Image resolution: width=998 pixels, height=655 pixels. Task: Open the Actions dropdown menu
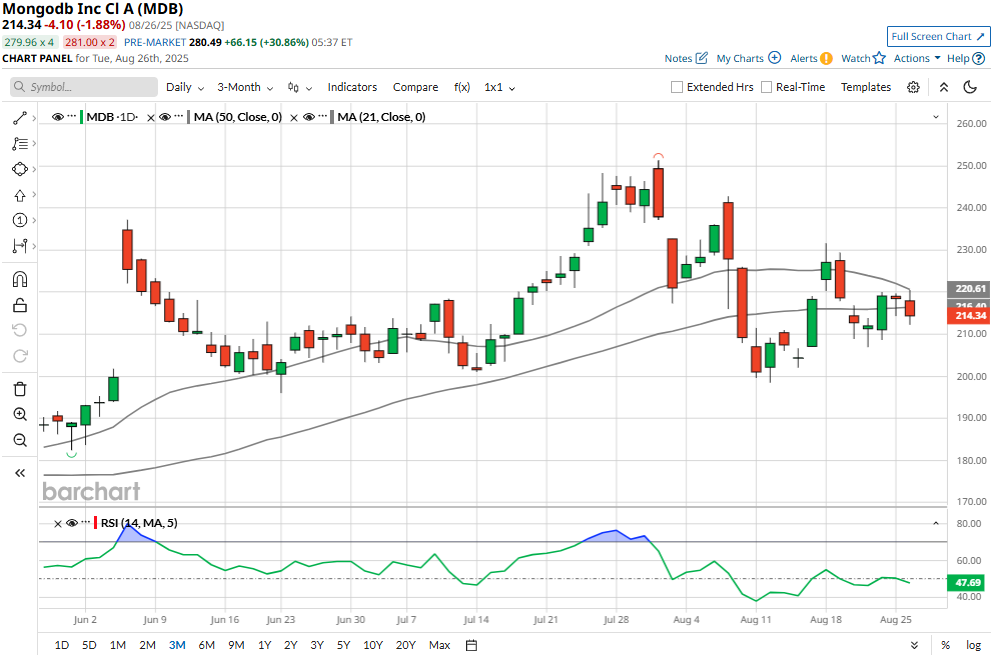click(x=917, y=58)
